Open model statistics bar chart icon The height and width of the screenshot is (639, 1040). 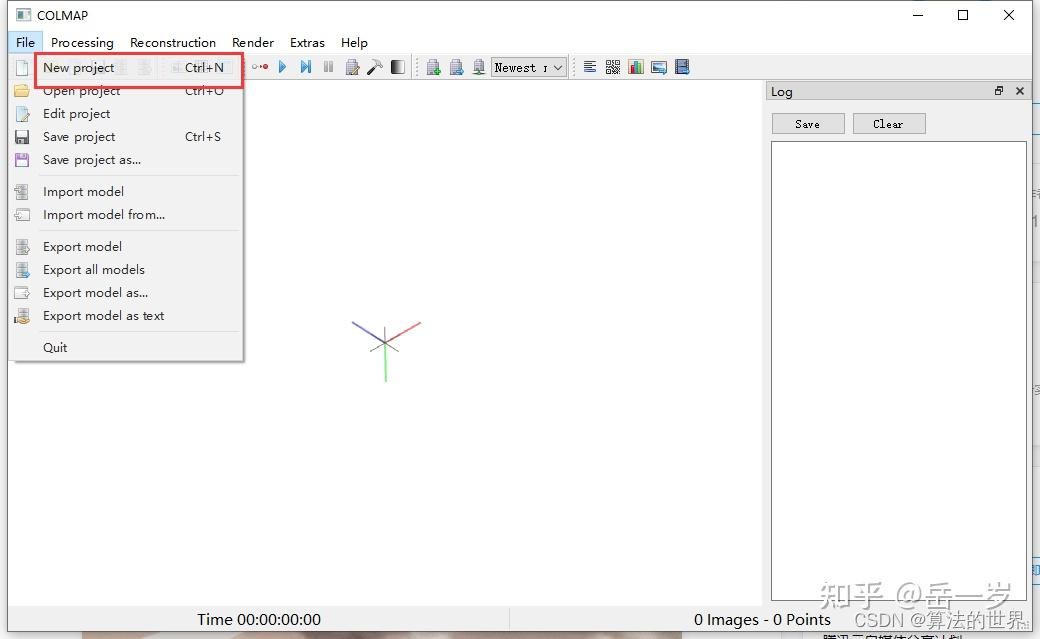(636, 67)
